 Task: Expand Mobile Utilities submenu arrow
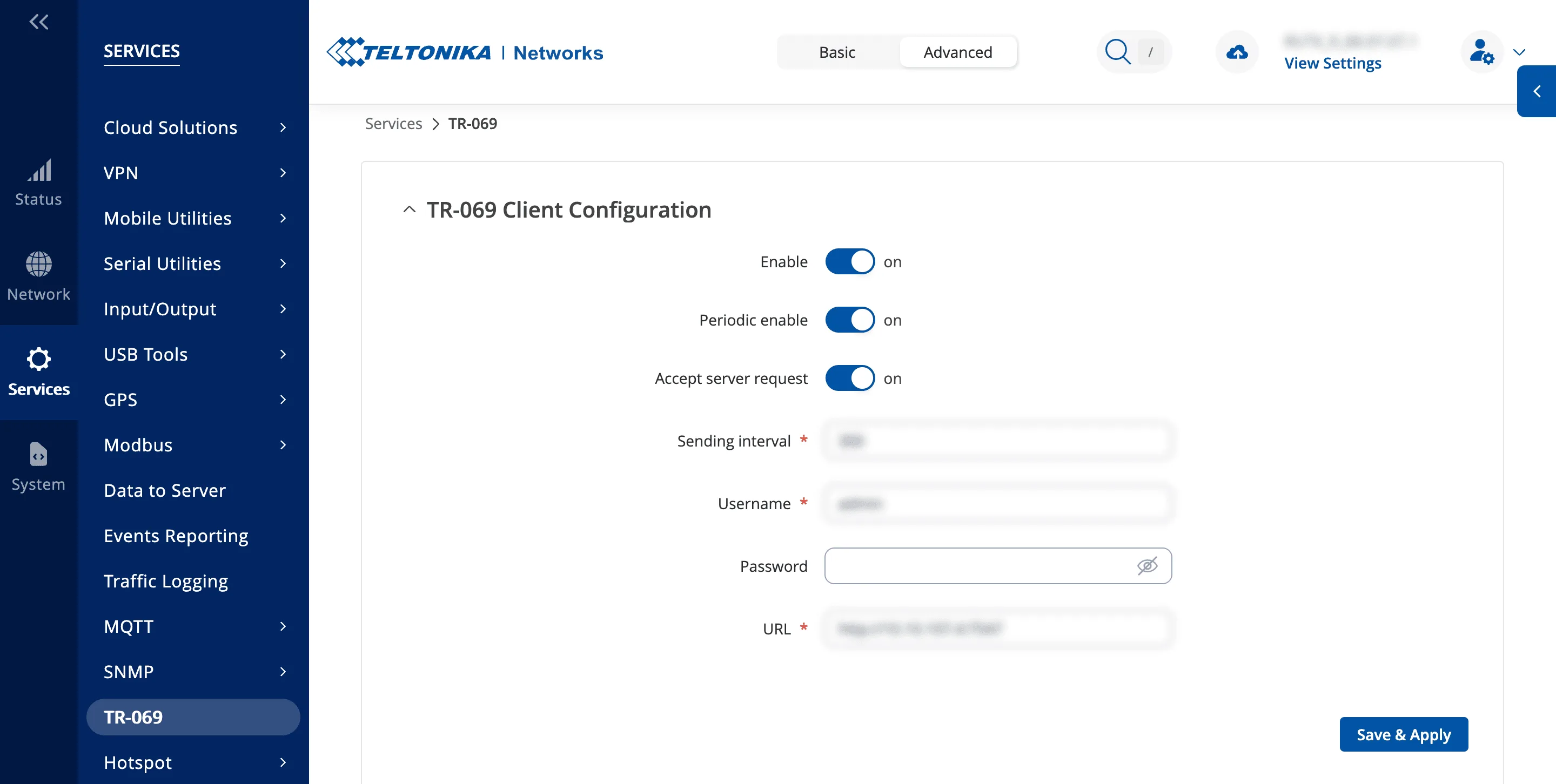(x=283, y=218)
